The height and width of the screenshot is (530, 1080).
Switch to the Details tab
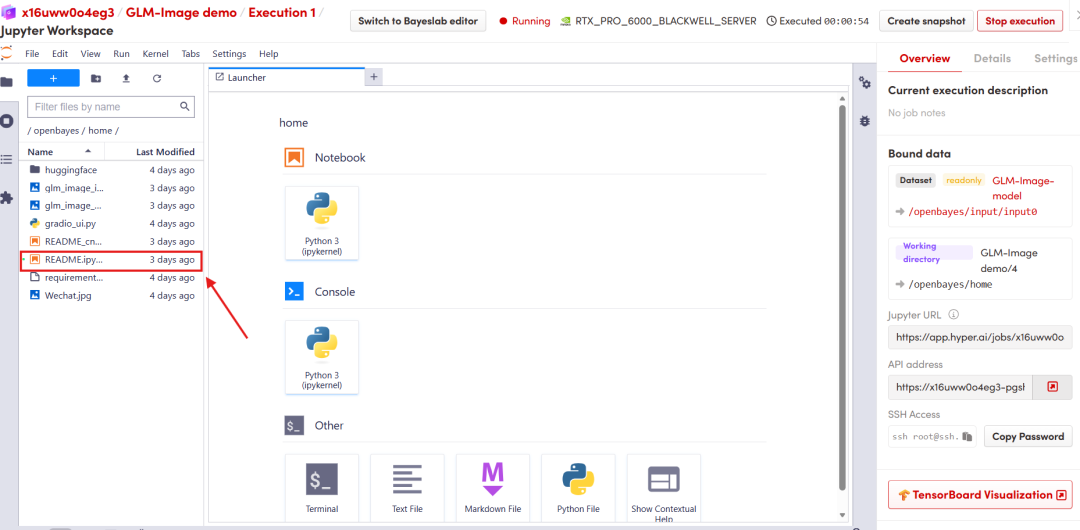coord(992,58)
